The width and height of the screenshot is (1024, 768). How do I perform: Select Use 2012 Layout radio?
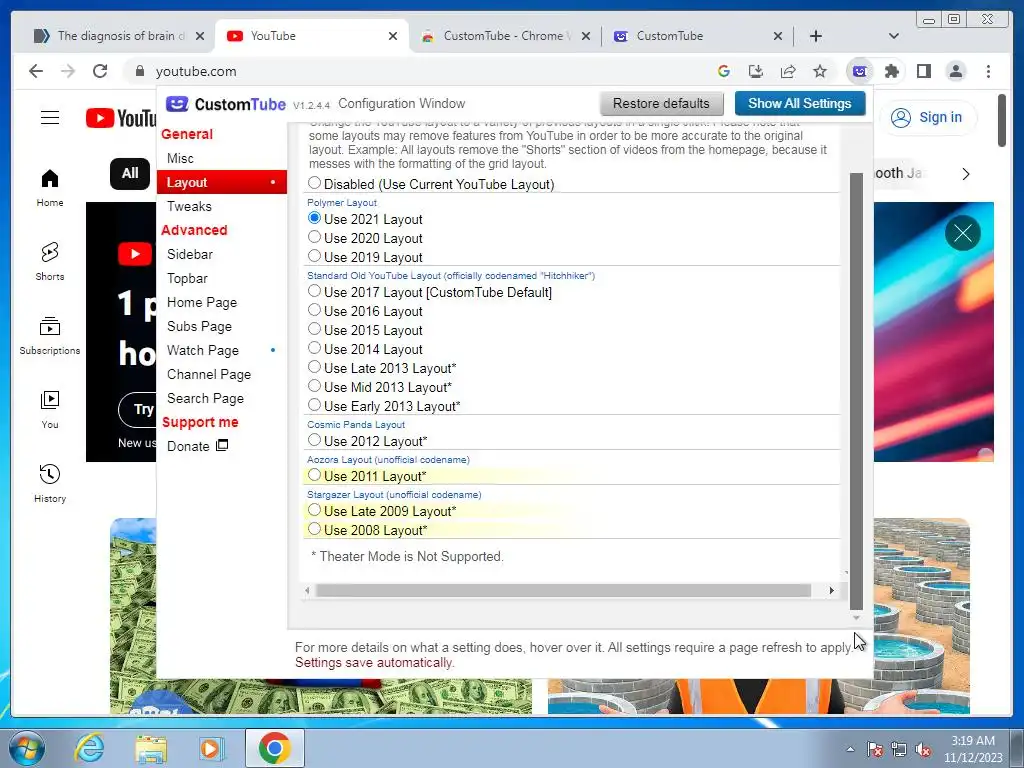point(314,440)
